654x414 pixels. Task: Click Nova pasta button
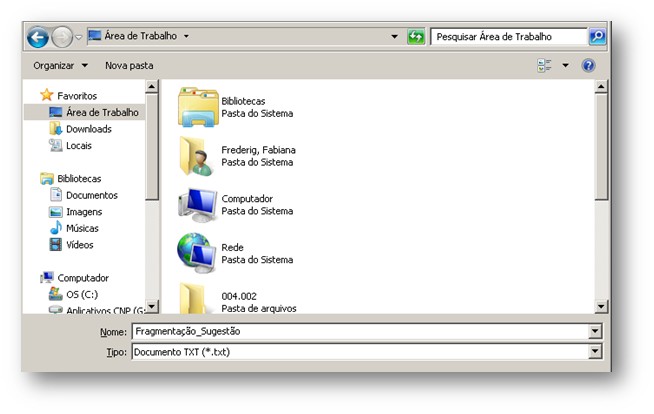coord(129,65)
